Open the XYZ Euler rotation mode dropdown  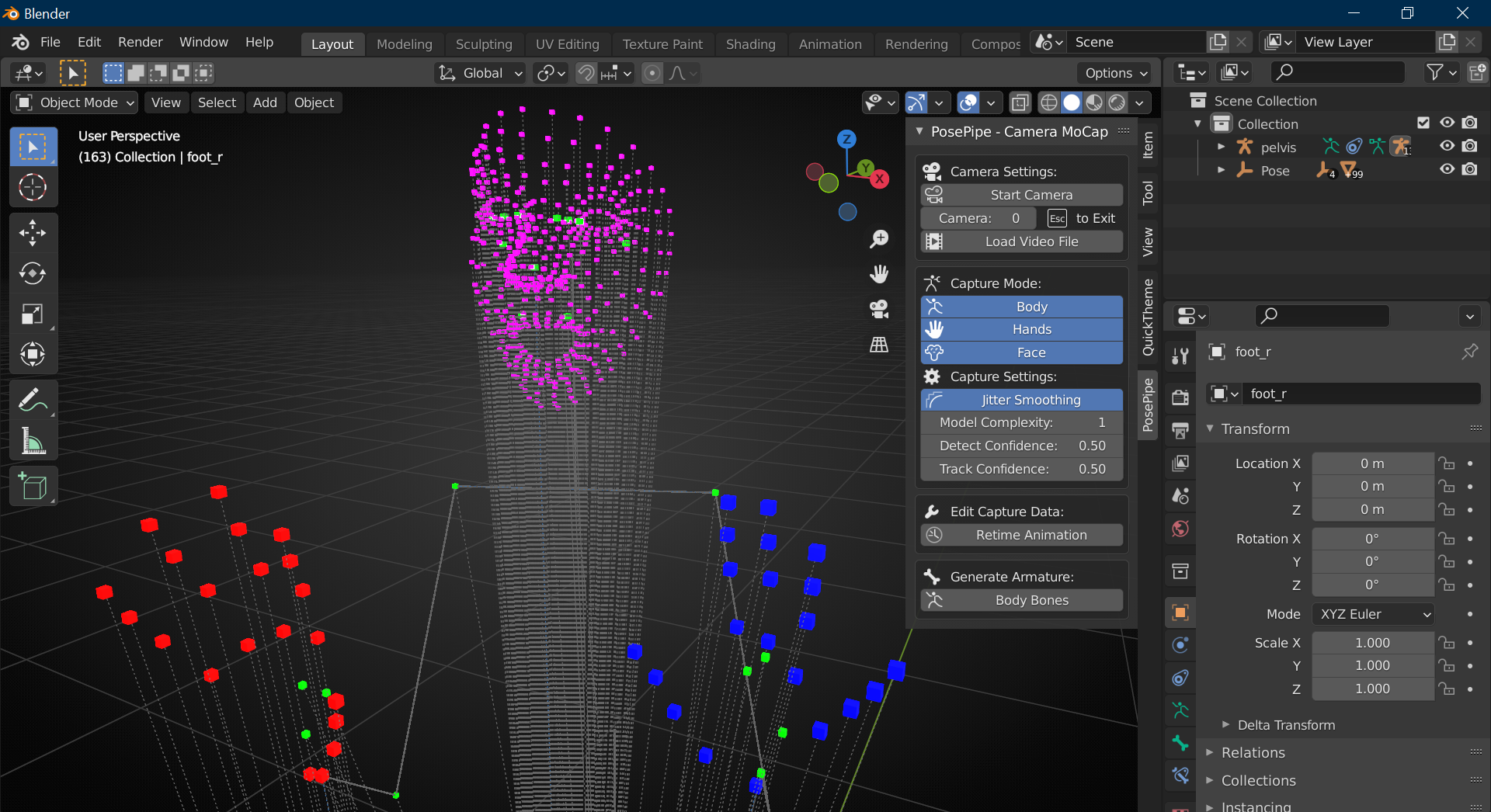[x=1373, y=614]
